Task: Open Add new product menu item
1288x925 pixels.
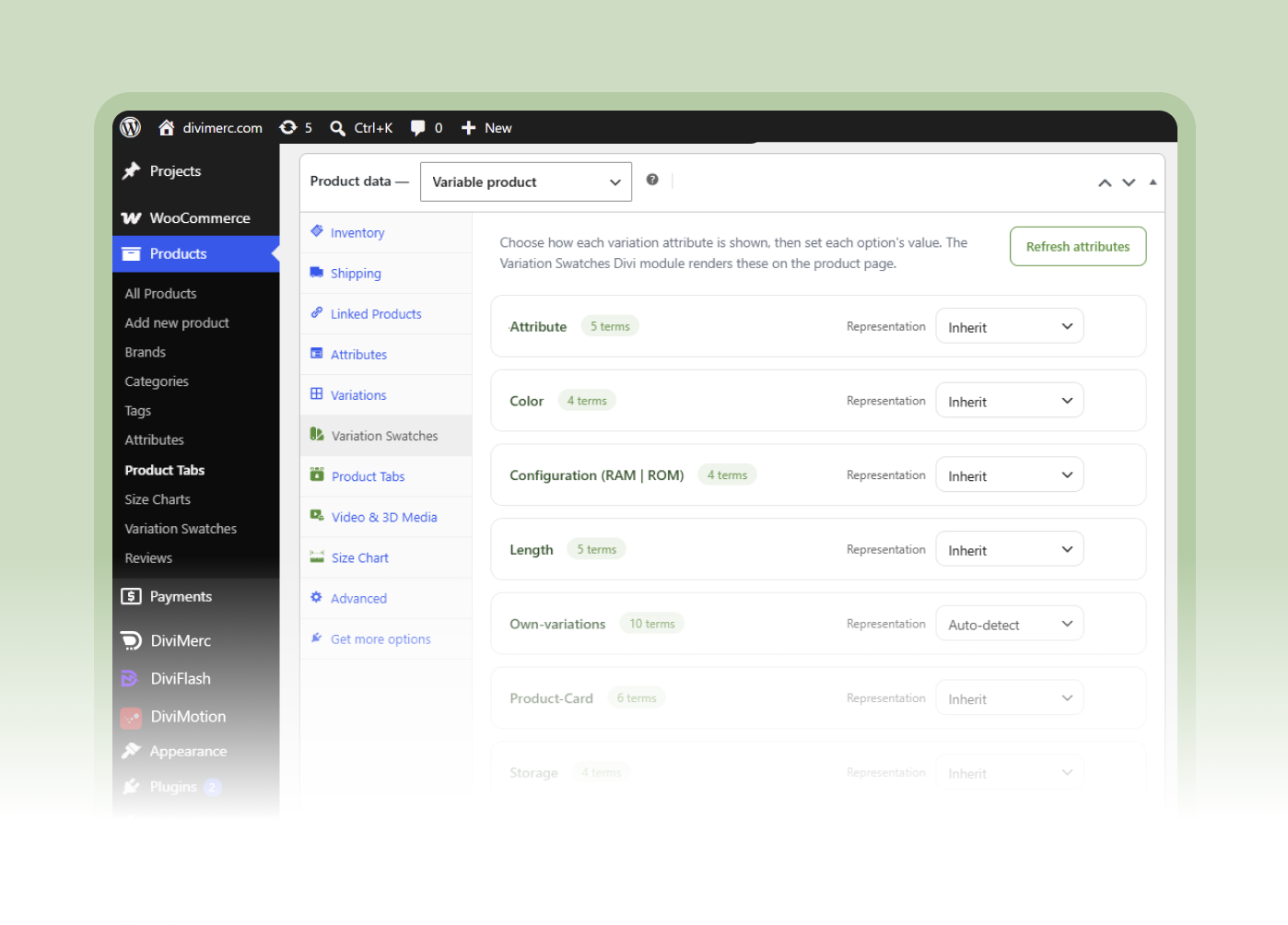Action: [177, 322]
